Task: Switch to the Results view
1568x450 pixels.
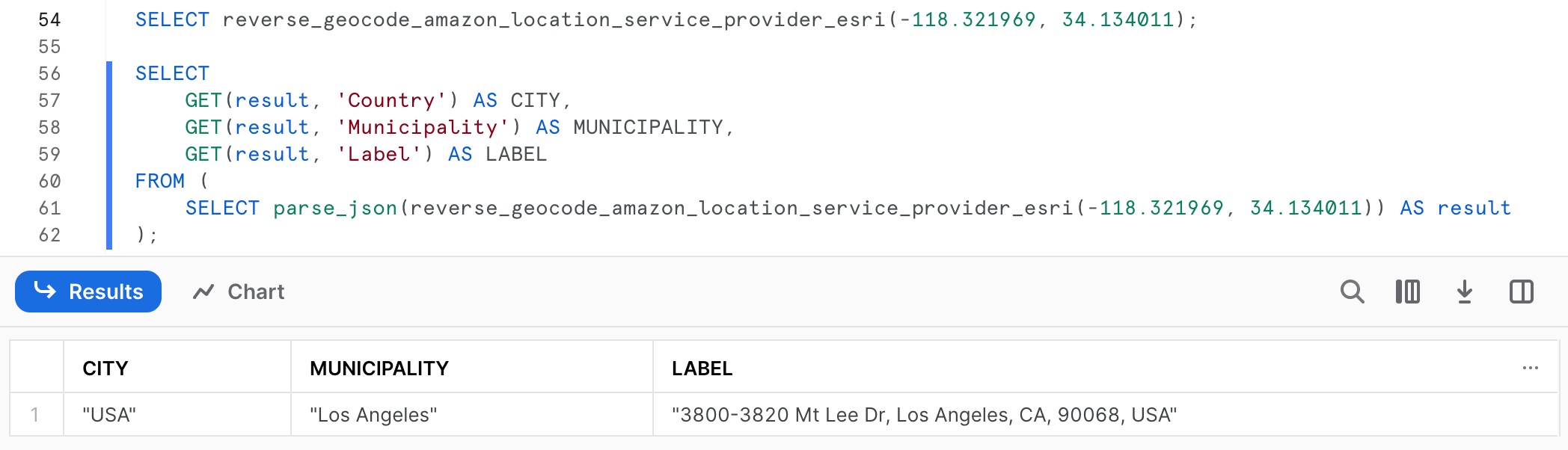Action: point(88,292)
